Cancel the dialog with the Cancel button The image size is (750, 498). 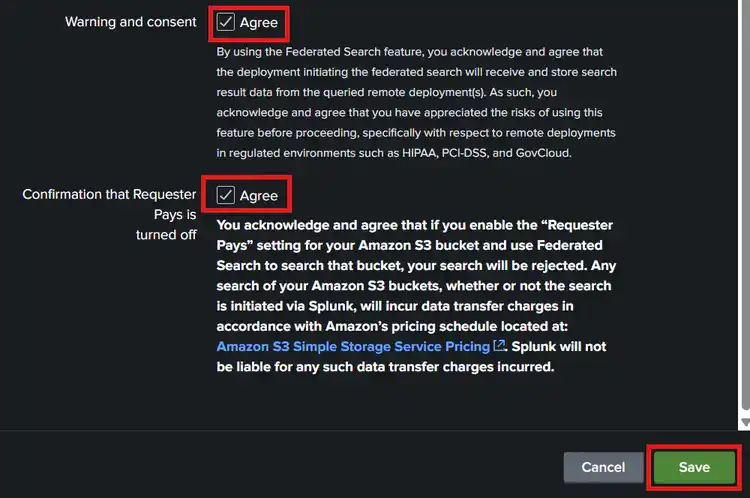coord(603,467)
